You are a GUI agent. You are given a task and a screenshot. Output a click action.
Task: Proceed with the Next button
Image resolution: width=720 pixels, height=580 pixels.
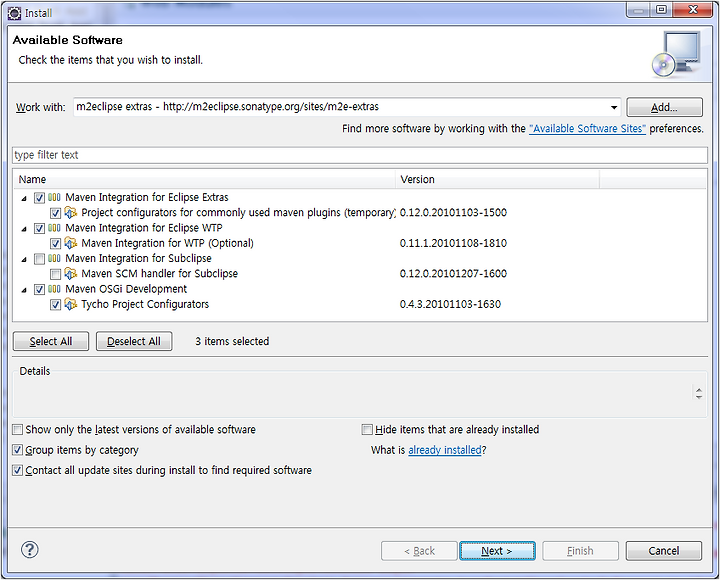pyautogui.click(x=497, y=551)
